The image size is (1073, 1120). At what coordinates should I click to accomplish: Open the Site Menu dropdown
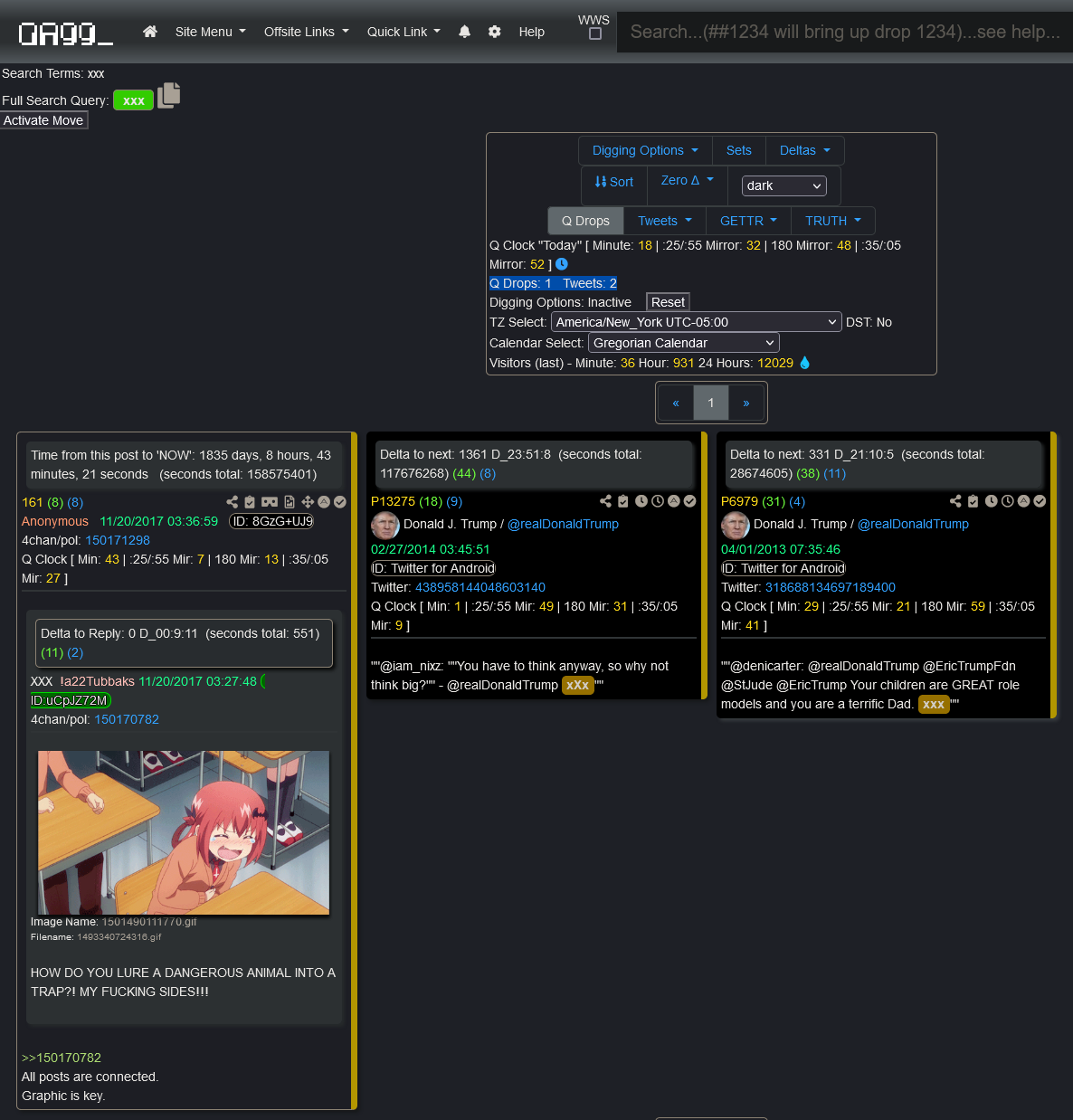coord(211,32)
